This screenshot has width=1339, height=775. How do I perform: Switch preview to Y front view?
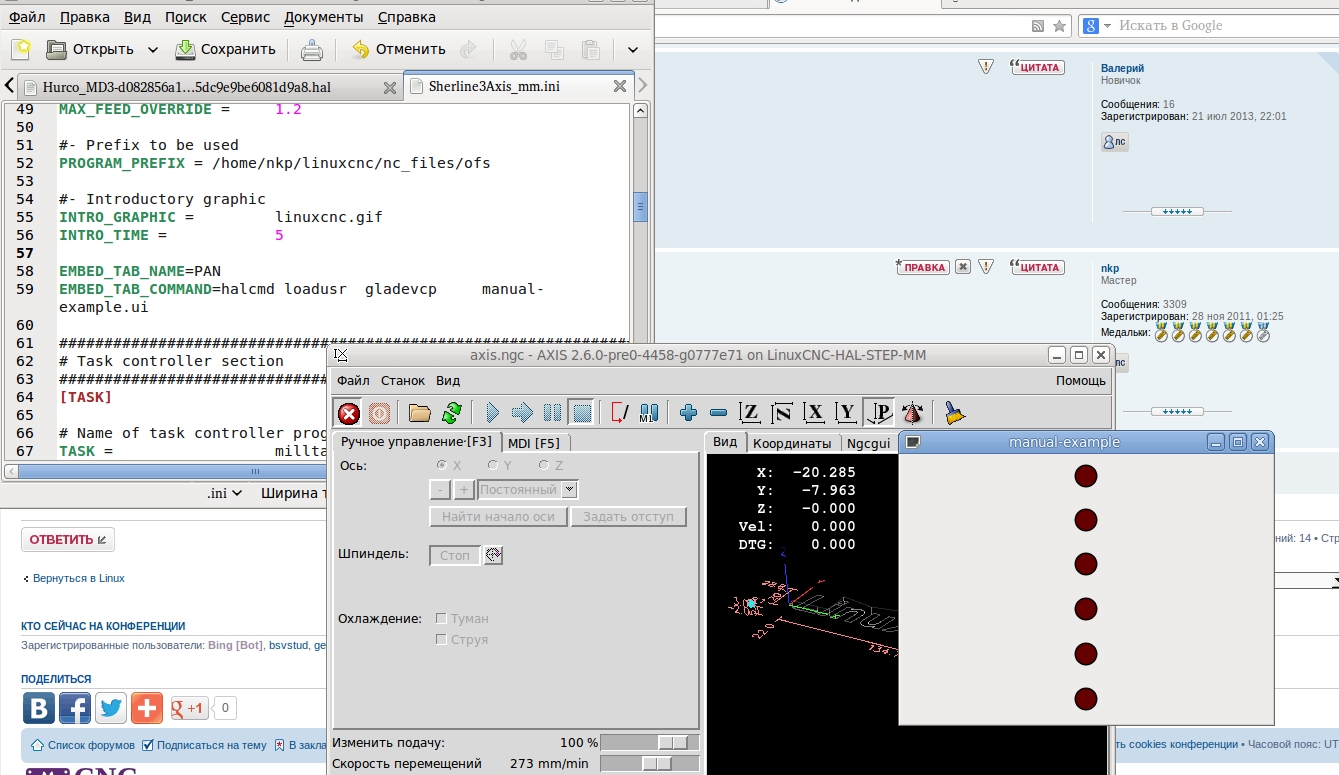[847, 413]
